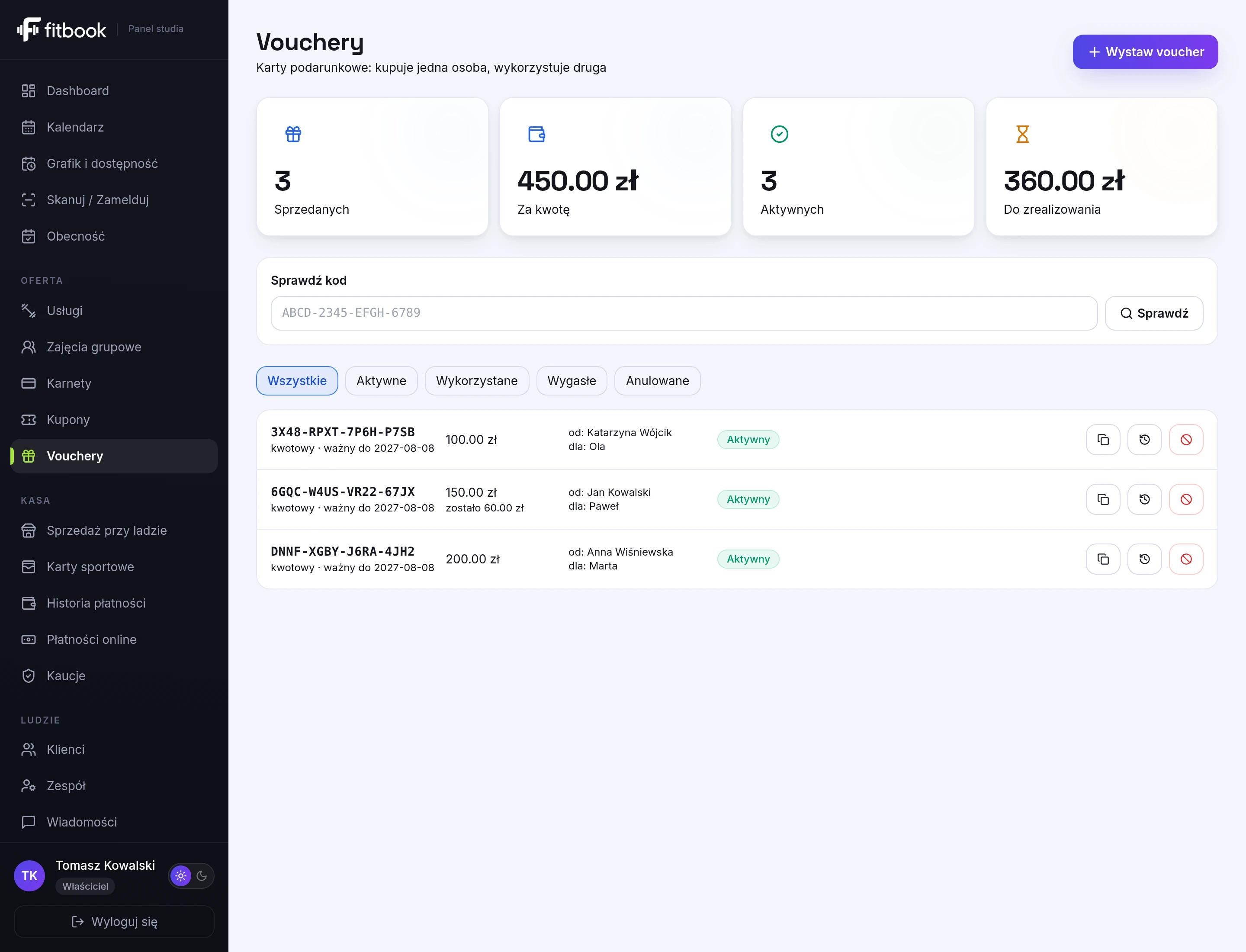Open Skanuj / Zamelduj page
This screenshot has width=1246, height=952.
tap(114, 199)
